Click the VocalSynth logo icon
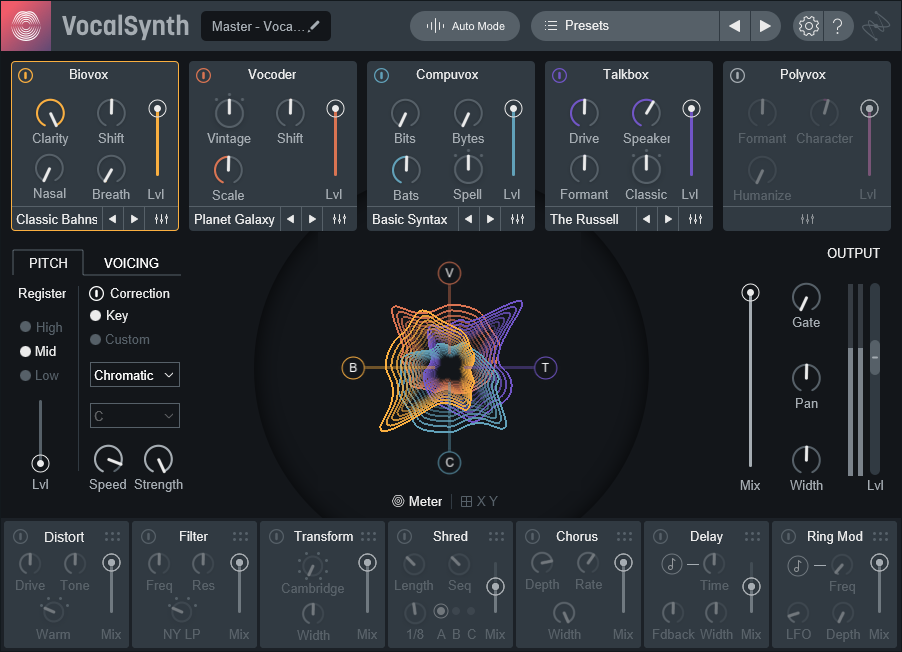Image resolution: width=902 pixels, height=652 pixels. point(26,26)
